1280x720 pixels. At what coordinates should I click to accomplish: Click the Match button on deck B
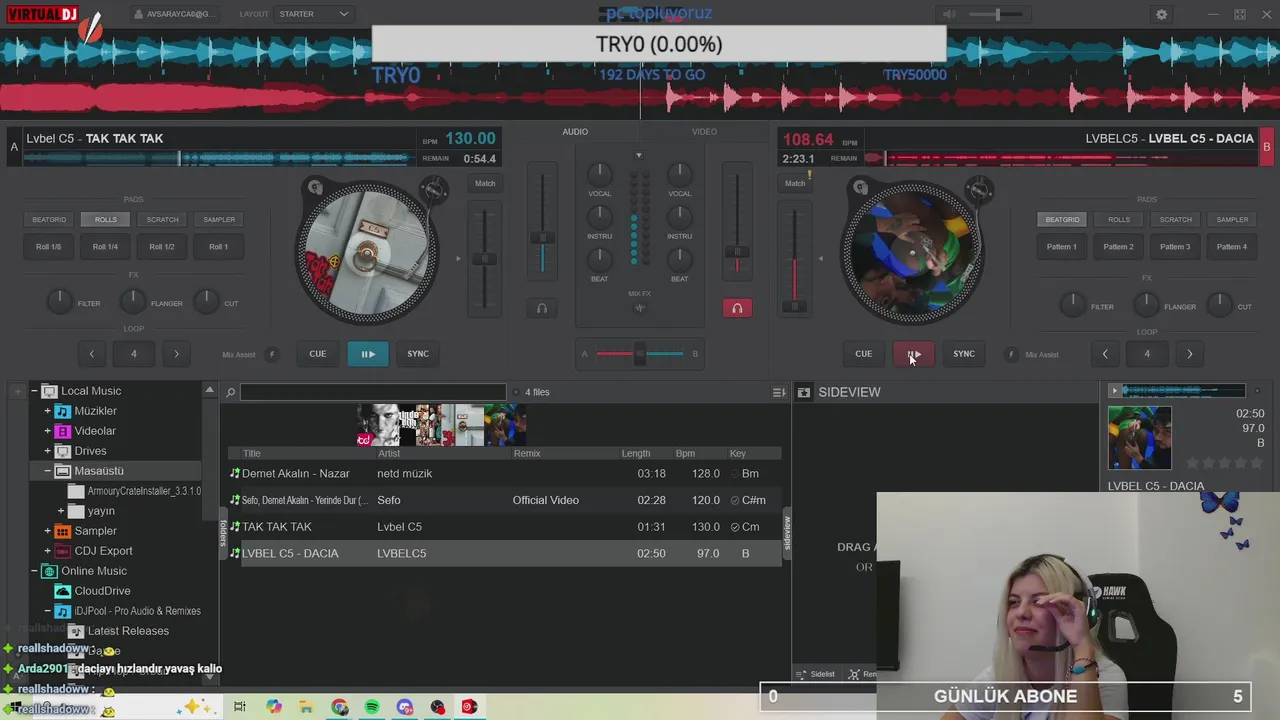pos(795,183)
